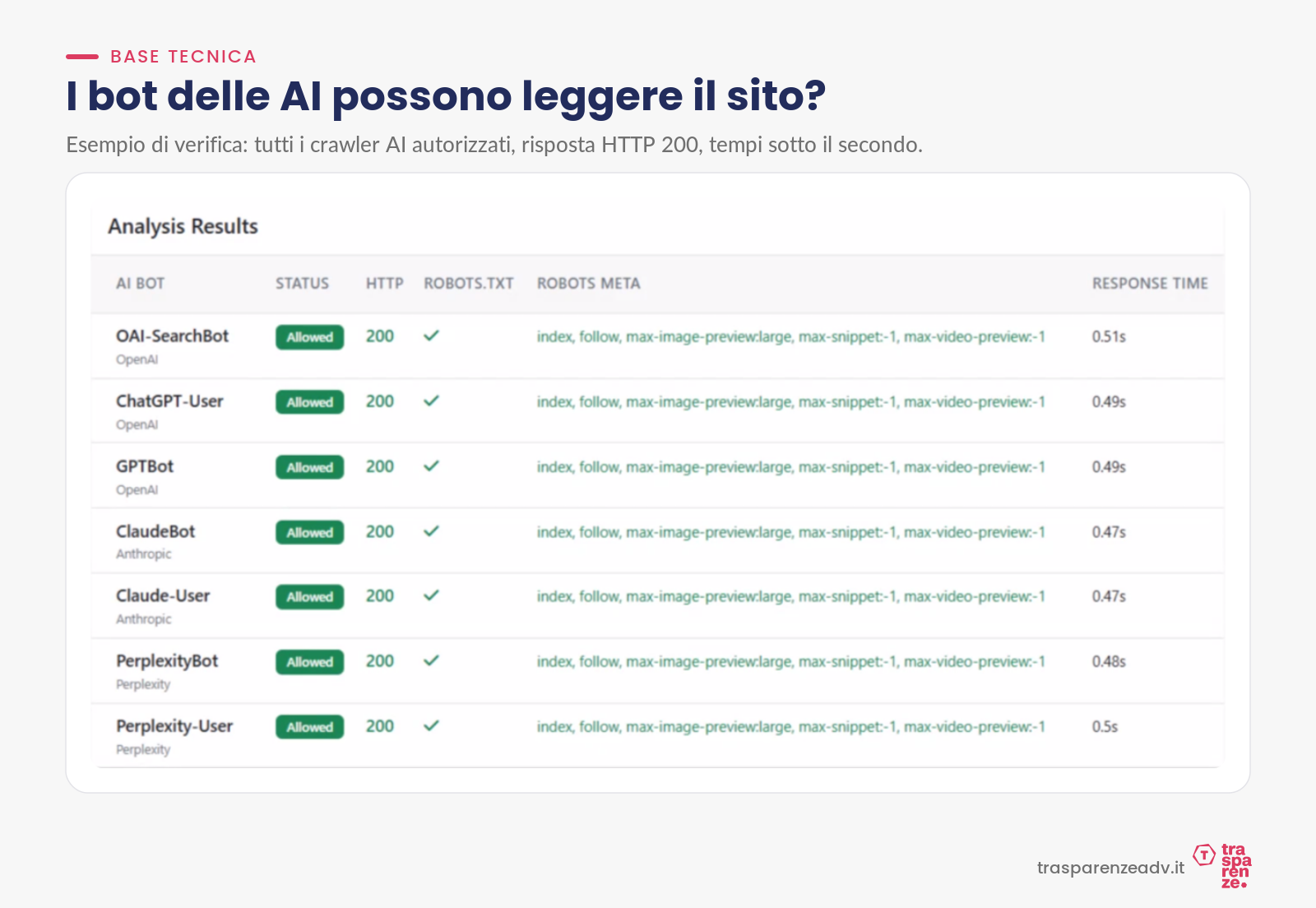Click the robots.txt checkmark in Claude-User row
1316x908 pixels.
point(431,595)
